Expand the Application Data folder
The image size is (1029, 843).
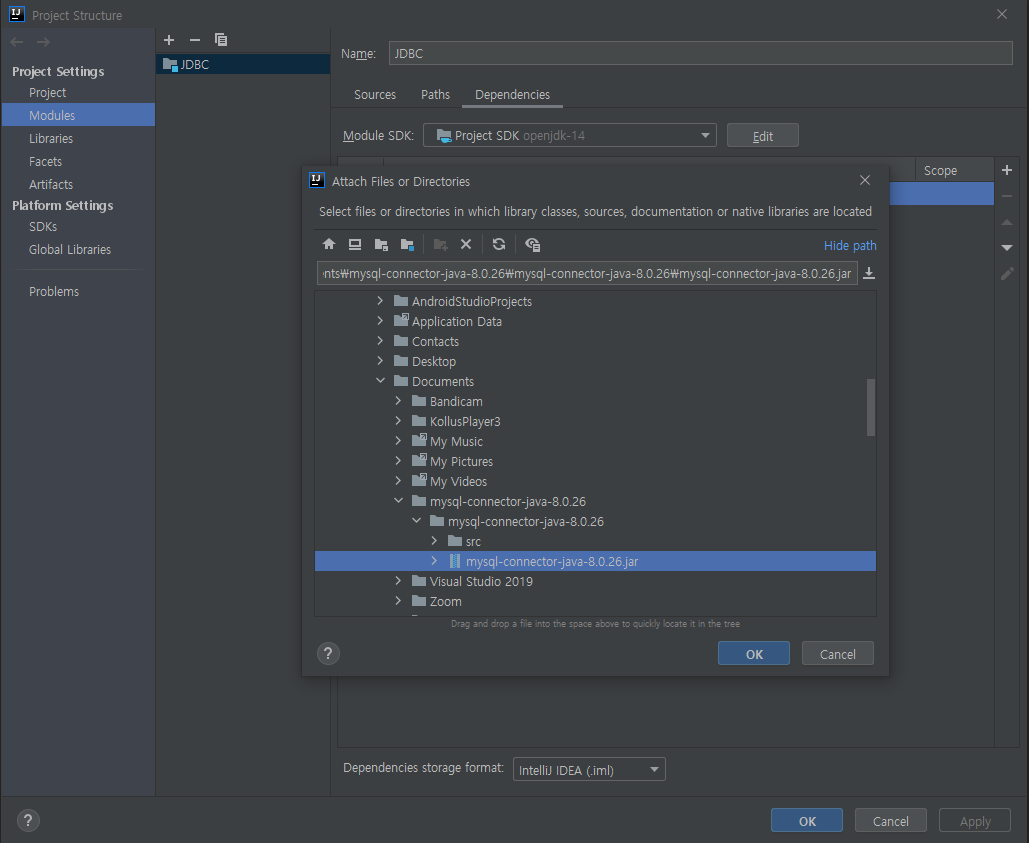(380, 321)
